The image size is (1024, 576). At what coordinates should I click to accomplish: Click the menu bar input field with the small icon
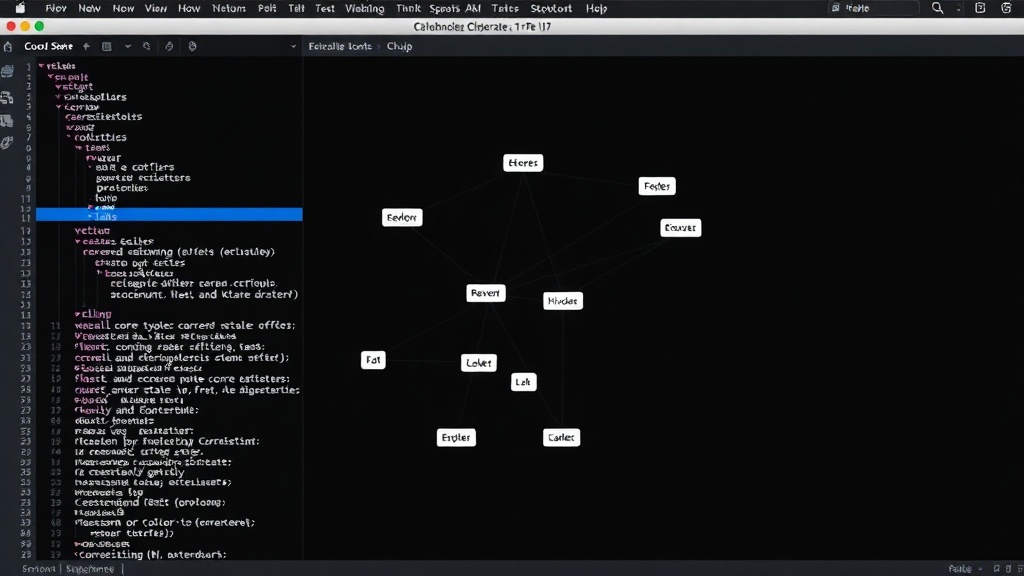click(873, 8)
